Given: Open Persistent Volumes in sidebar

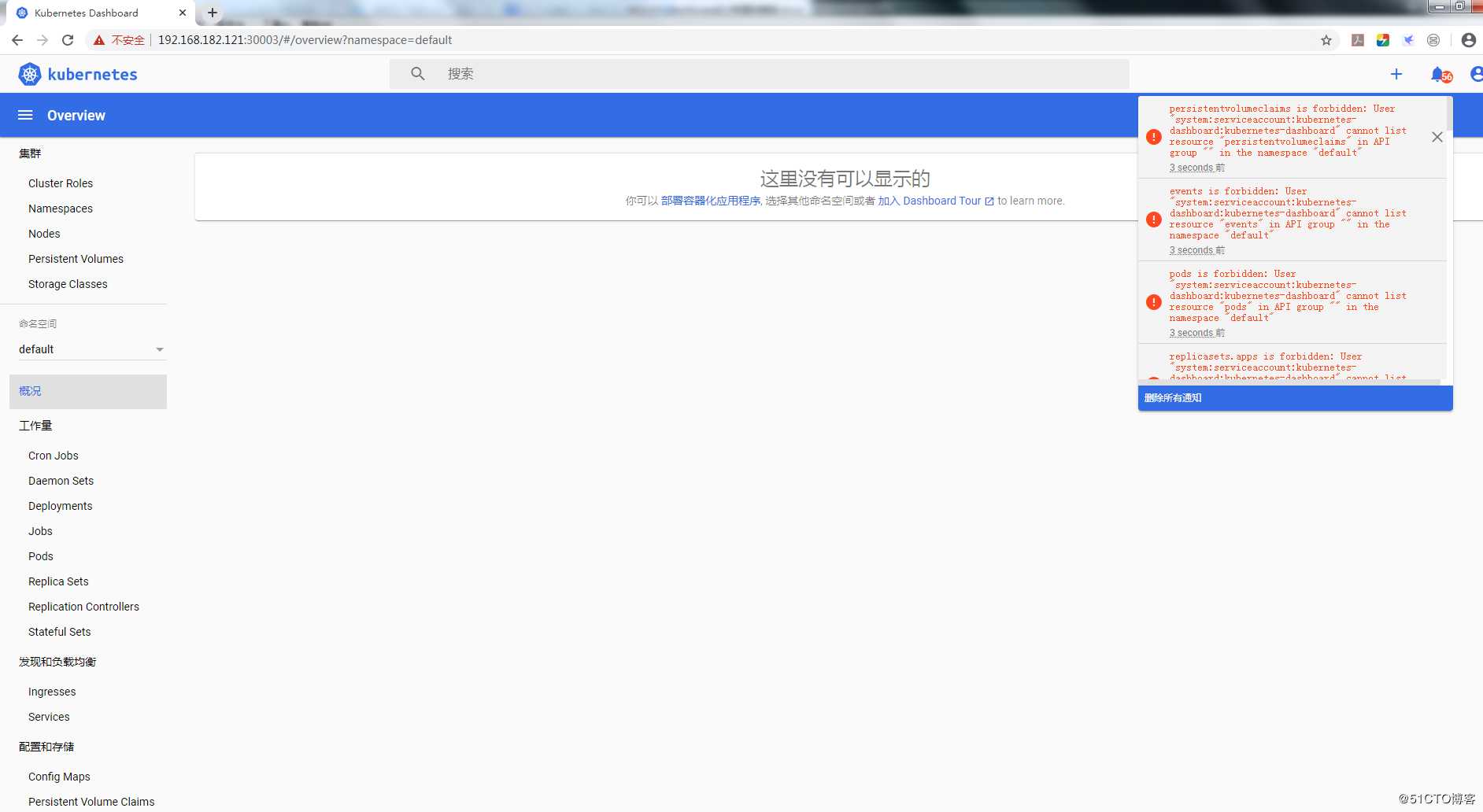Looking at the screenshot, I should (76, 259).
